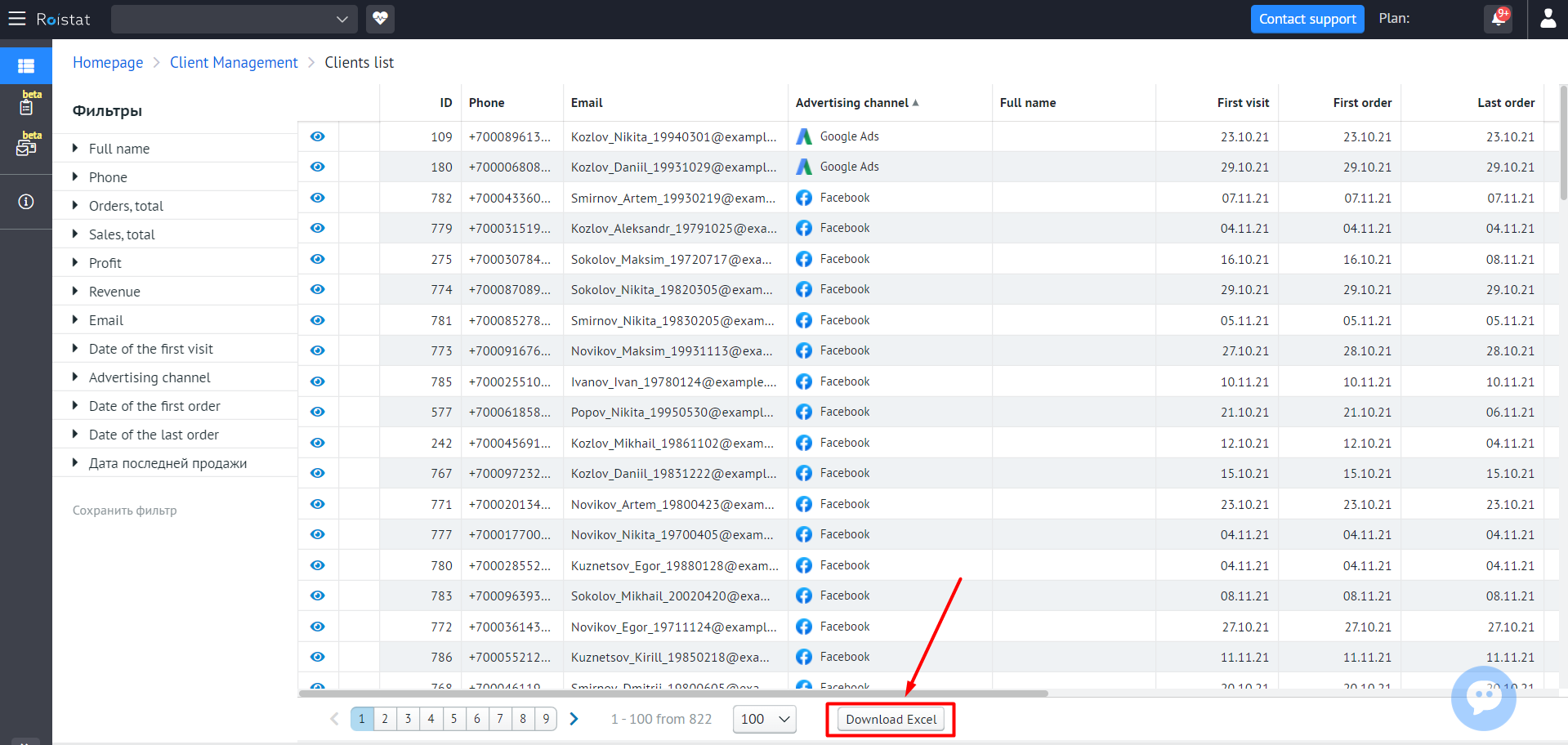Image resolution: width=1568 pixels, height=745 pixels.
Task: Click the vertical table scrollbar
Action: (x=1563, y=143)
